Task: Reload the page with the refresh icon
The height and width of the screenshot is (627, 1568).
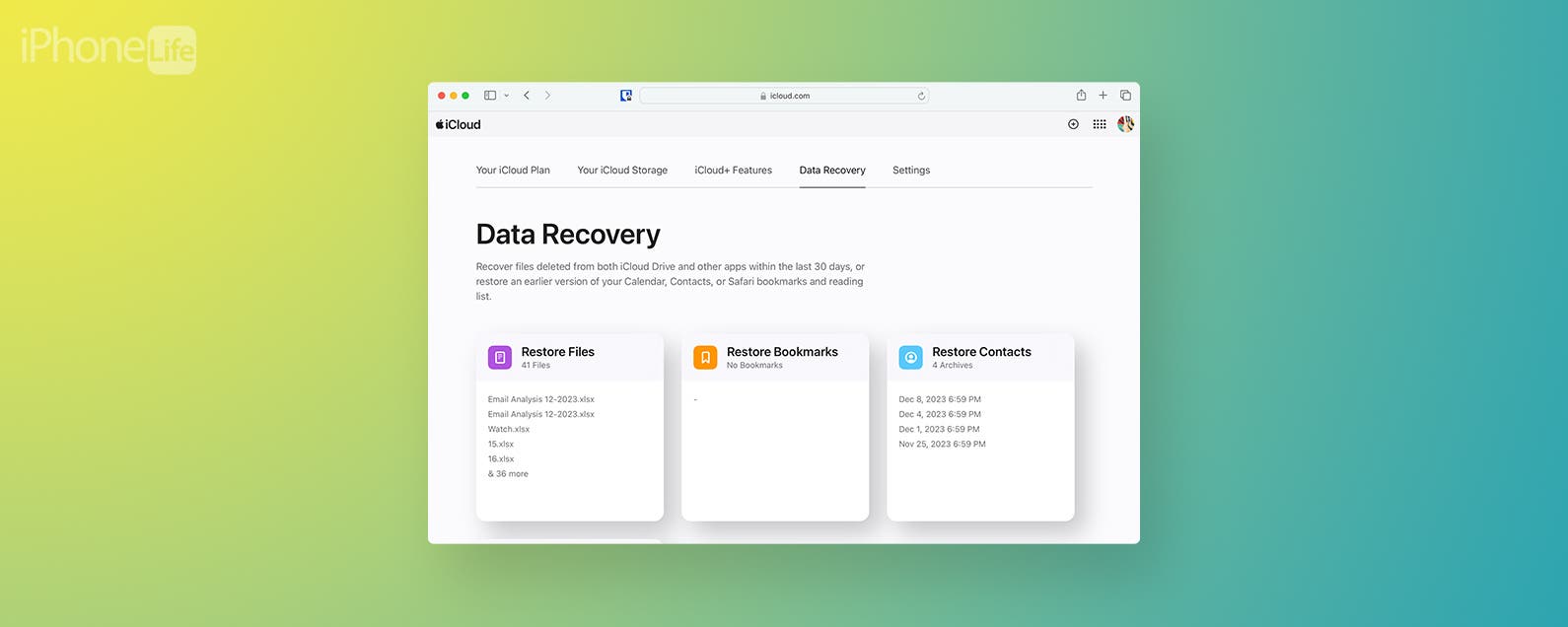Action: coord(921,96)
